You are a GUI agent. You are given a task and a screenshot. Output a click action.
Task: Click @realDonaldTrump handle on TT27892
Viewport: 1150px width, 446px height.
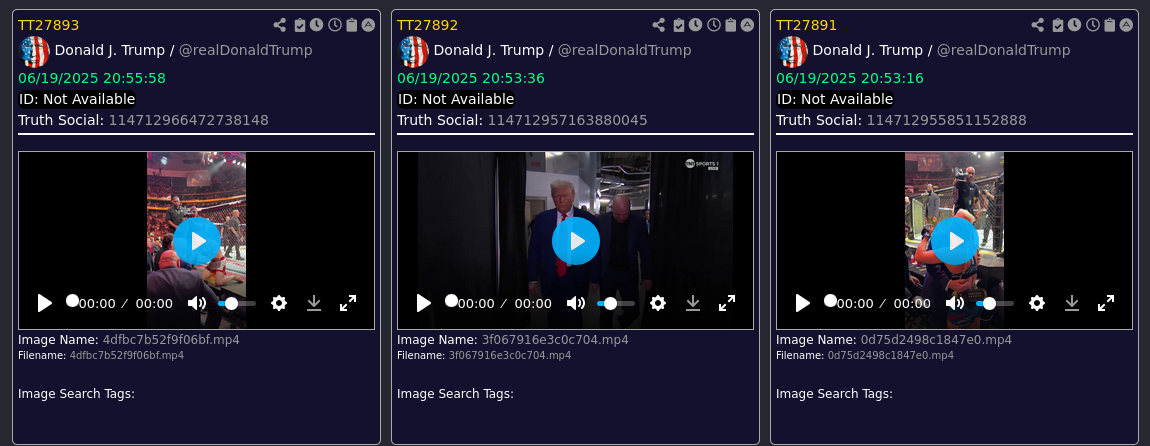click(625, 51)
